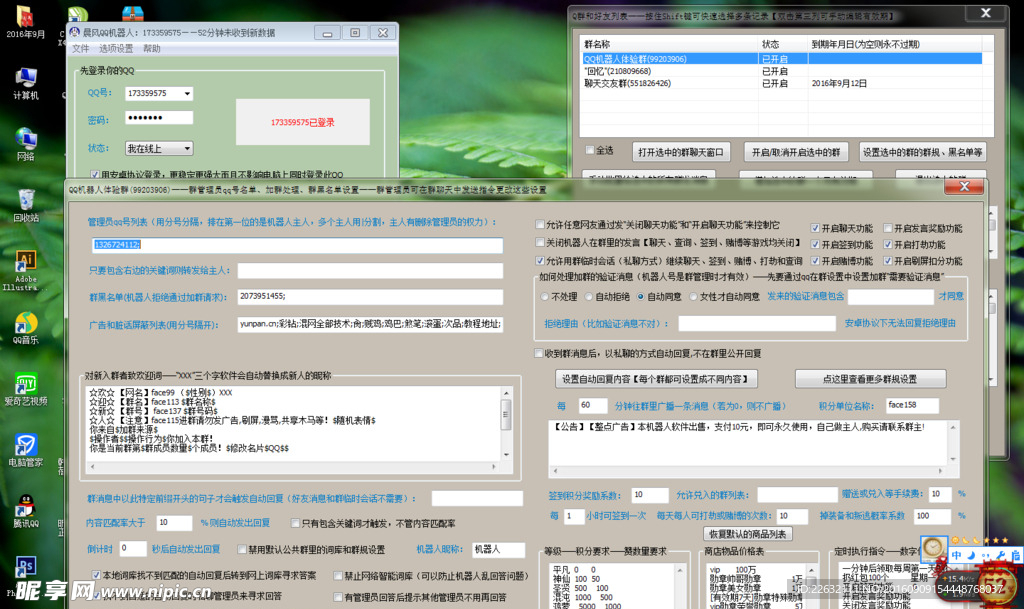Click the 晨风QQ机器人 window title icon
Screen dimensions: 1024x609
coord(74,32)
